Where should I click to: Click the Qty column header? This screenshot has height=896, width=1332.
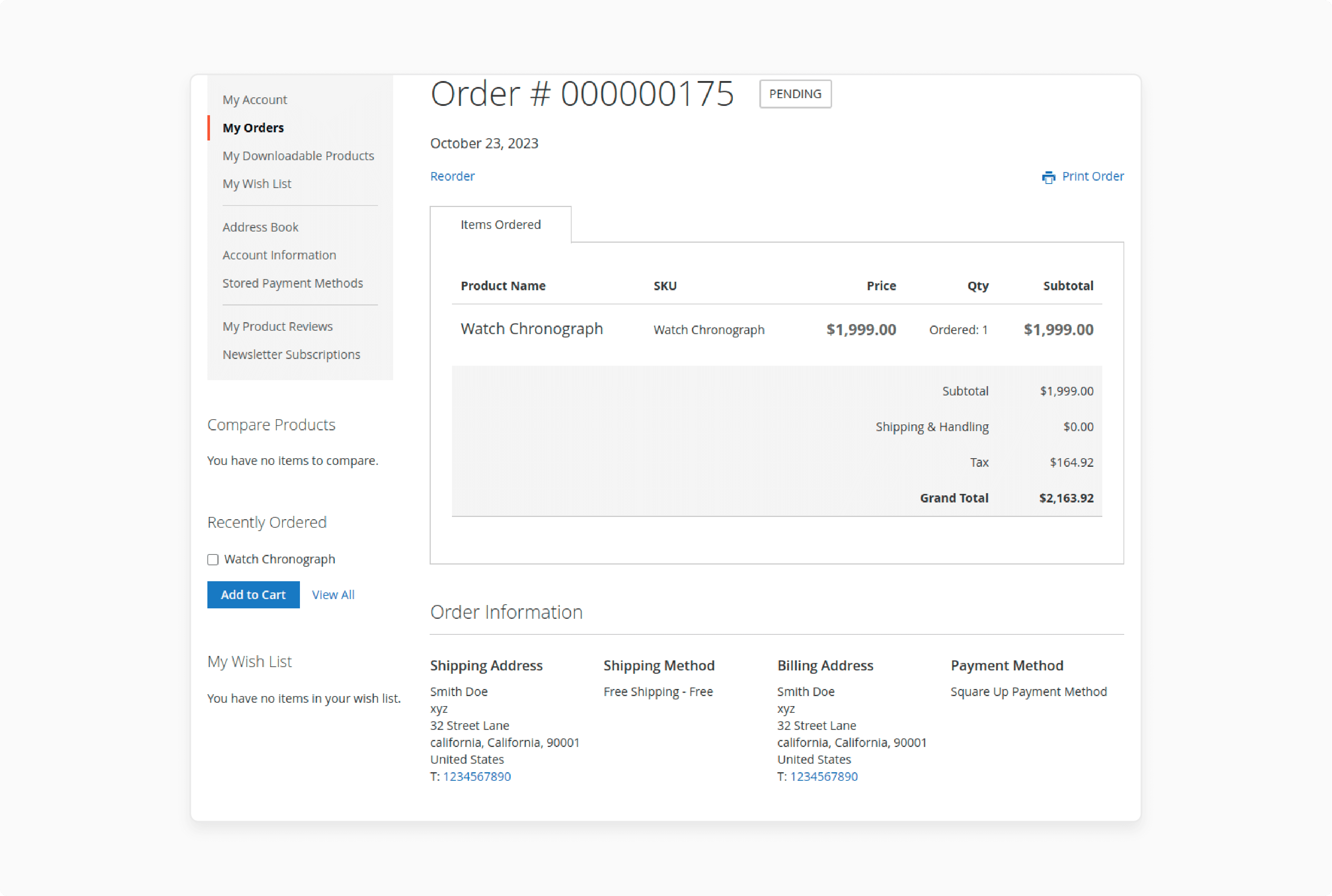click(x=978, y=286)
